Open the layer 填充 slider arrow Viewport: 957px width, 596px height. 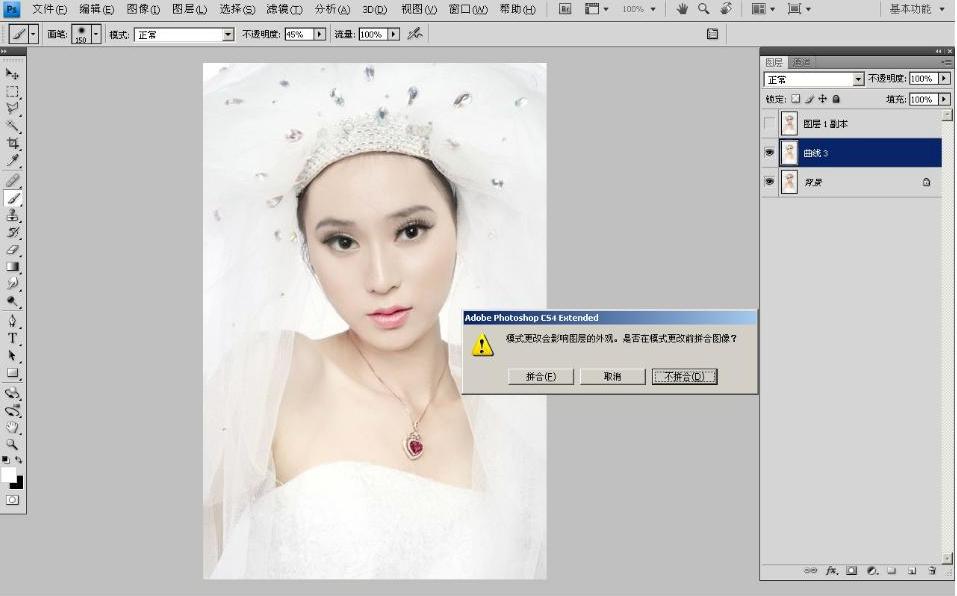pos(944,99)
